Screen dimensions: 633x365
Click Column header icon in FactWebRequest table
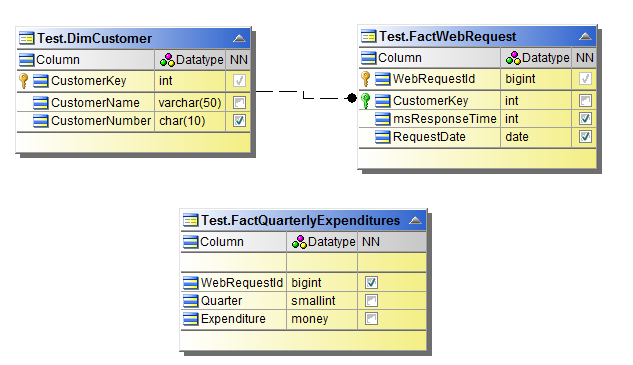[369, 58]
